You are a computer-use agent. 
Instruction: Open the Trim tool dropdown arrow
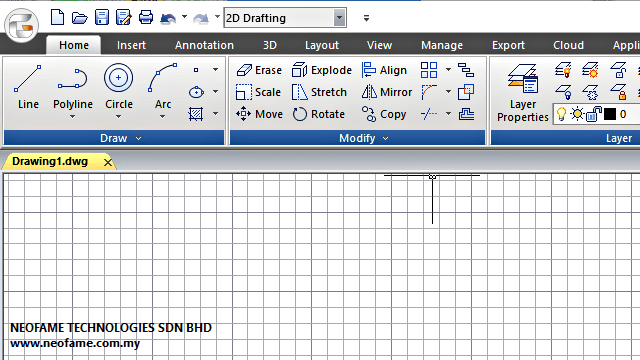click(x=448, y=114)
